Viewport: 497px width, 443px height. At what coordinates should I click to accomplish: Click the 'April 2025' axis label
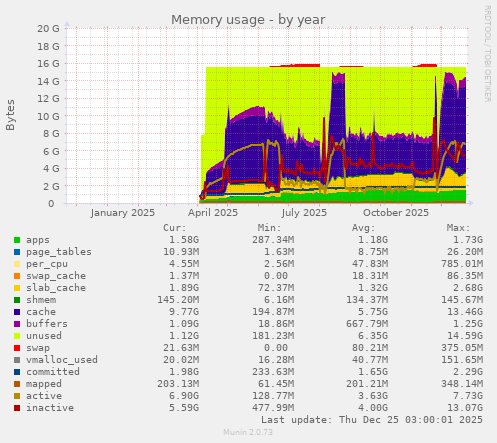(213, 213)
